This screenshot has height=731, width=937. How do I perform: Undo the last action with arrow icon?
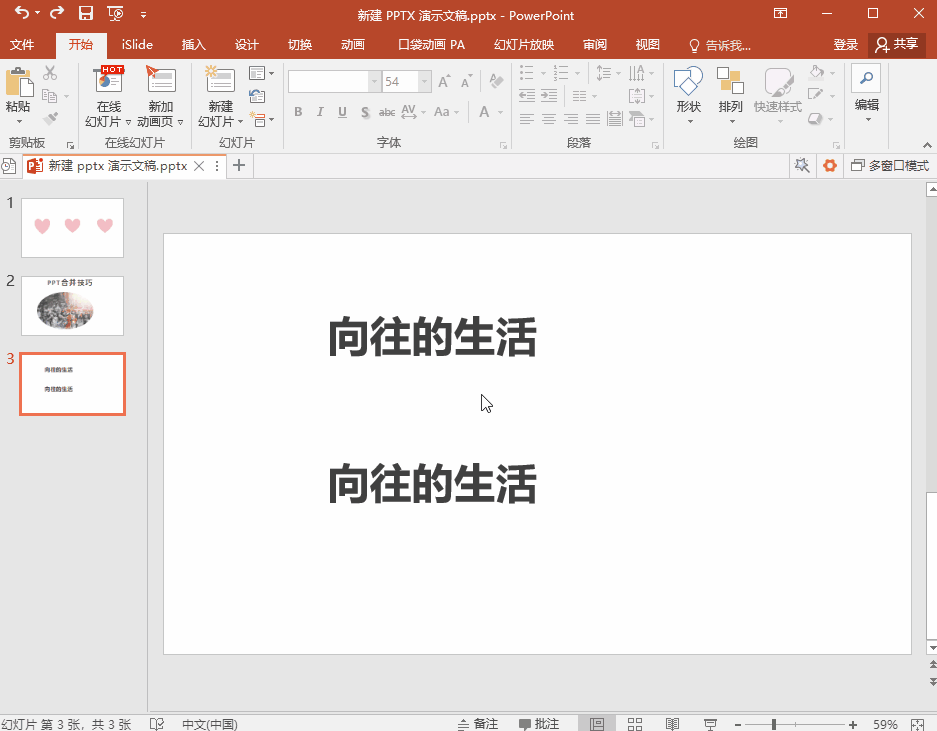(22, 13)
